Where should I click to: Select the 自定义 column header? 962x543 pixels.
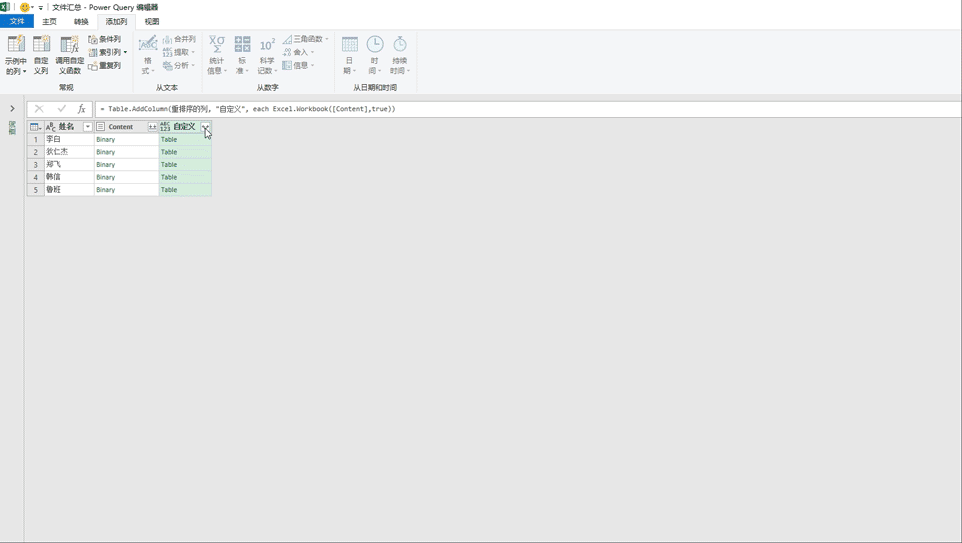coord(185,127)
